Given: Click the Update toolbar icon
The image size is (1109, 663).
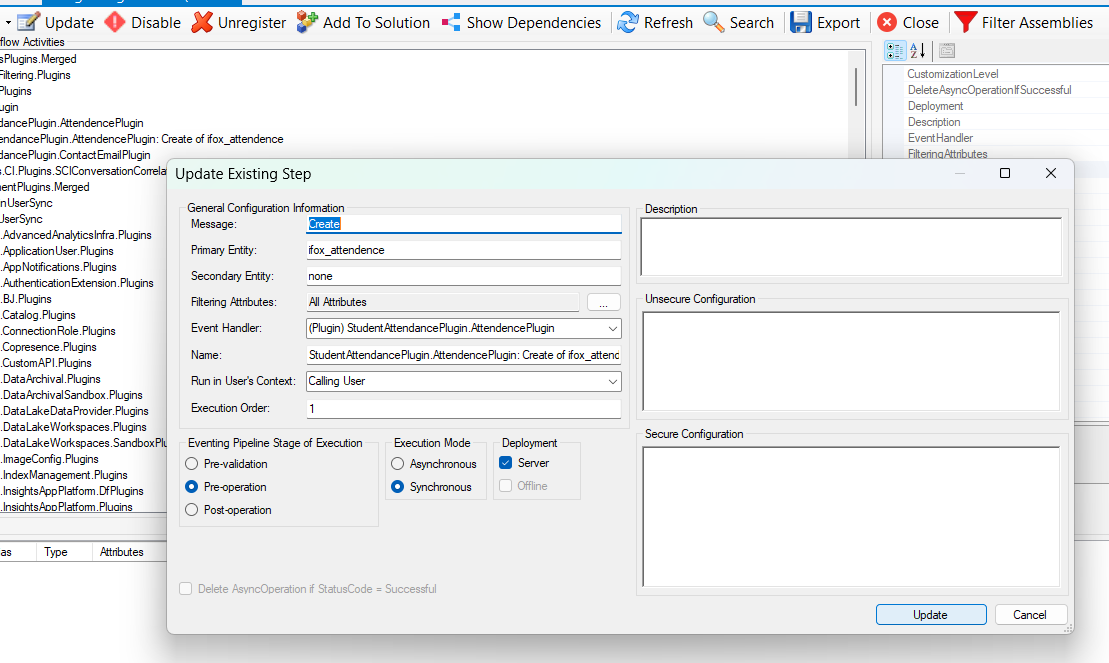Looking at the screenshot, I should coord(28,22).
